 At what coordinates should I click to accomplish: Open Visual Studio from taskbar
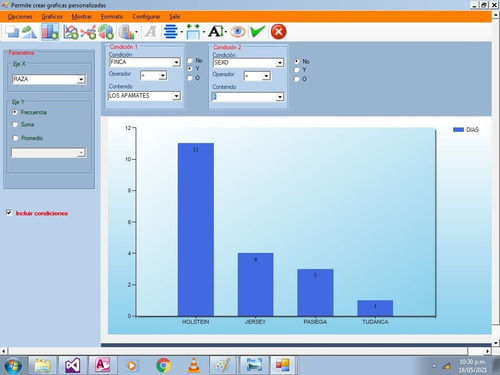[x=73, y=366]
